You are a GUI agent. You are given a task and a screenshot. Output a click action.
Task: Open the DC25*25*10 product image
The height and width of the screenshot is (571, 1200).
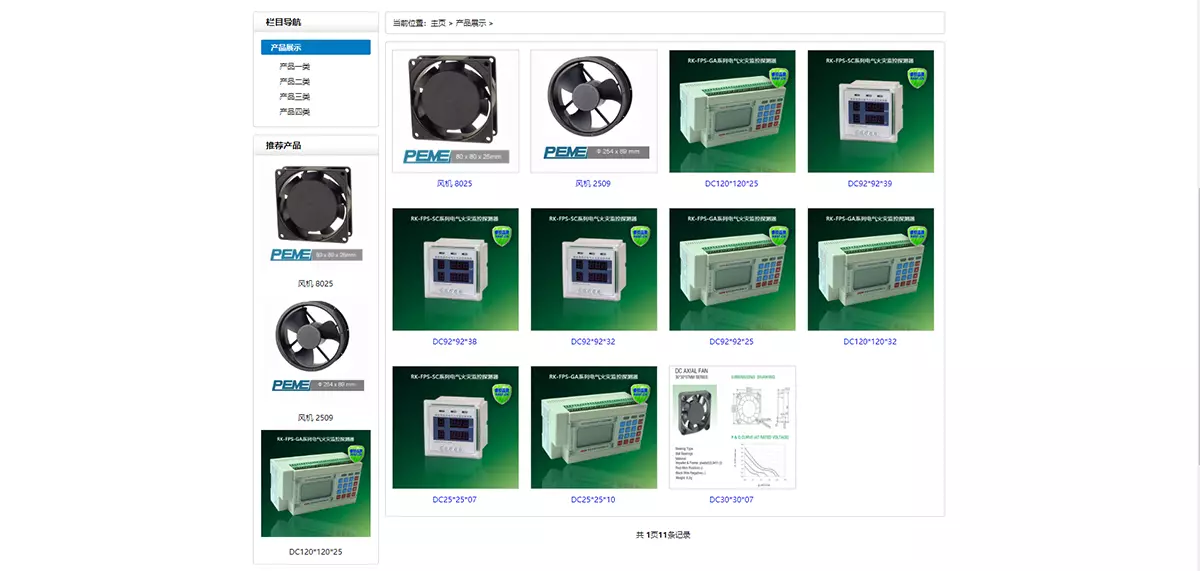(x=593, y=427)
